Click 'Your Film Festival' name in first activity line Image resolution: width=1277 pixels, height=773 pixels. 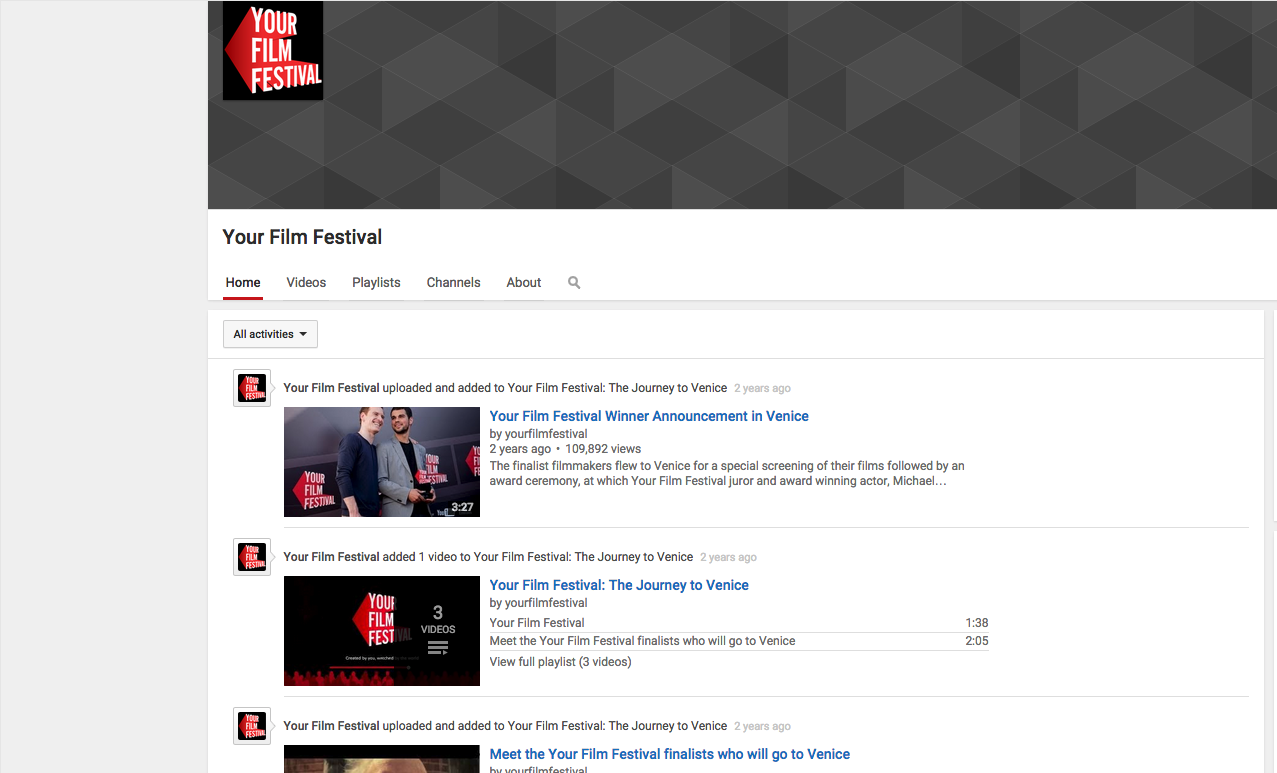click(331, 388)
